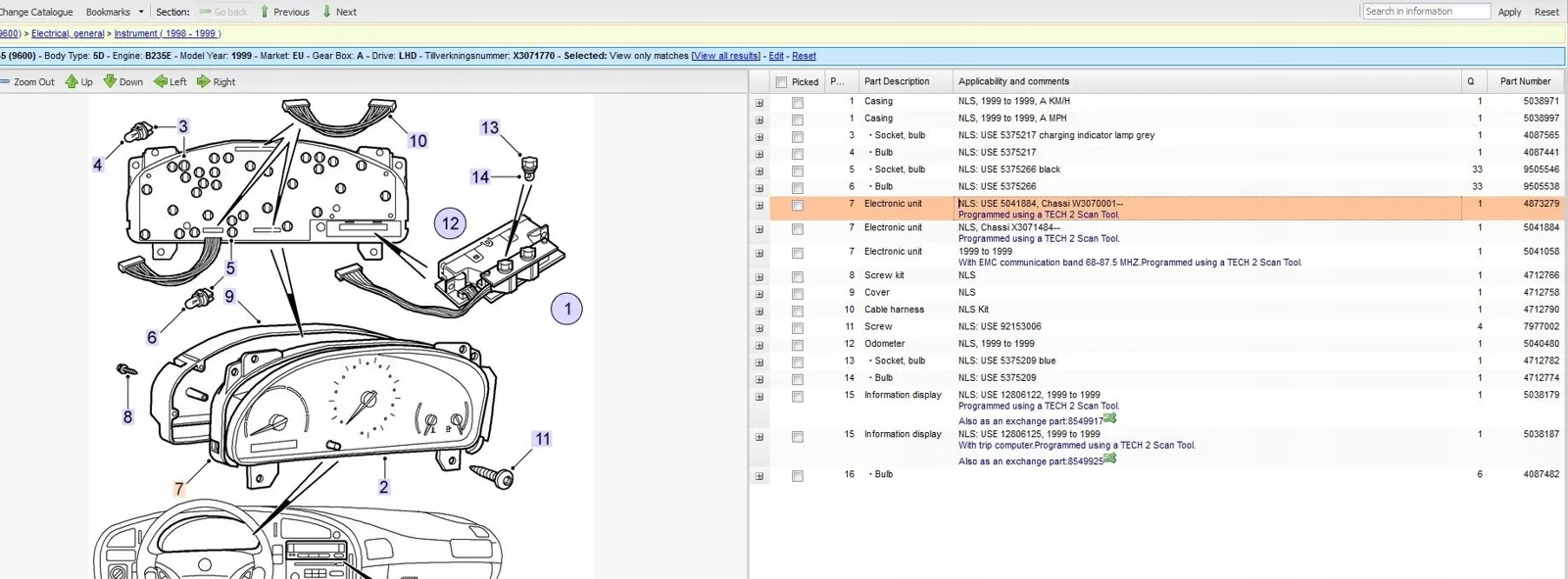This screenshot has height=579, width=1568.
Task: Pan diagram with Right arrow icon
Action: (204, 82)
